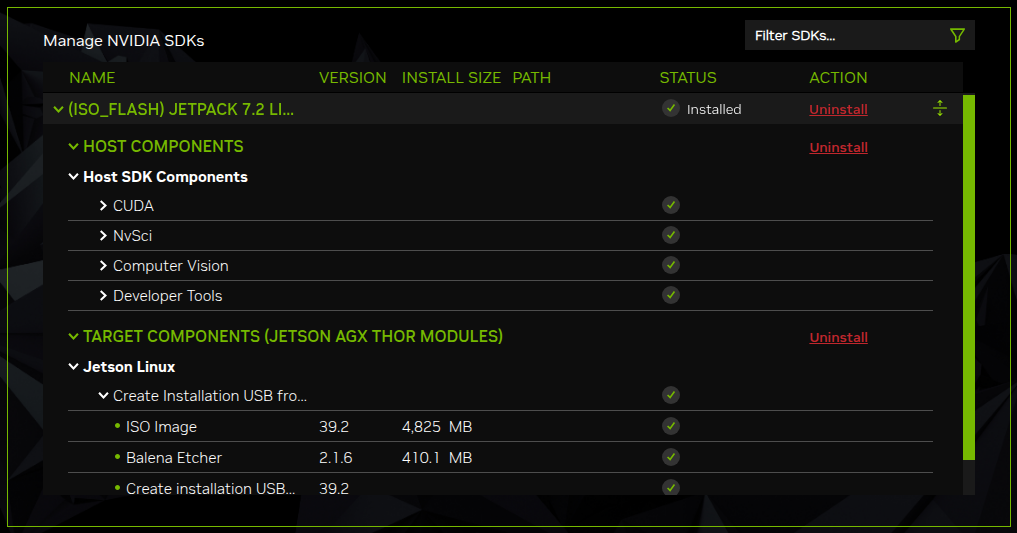Click the filter funnel icon
The width and height of the screenshot is (1017, 533).
coord(957,36)
